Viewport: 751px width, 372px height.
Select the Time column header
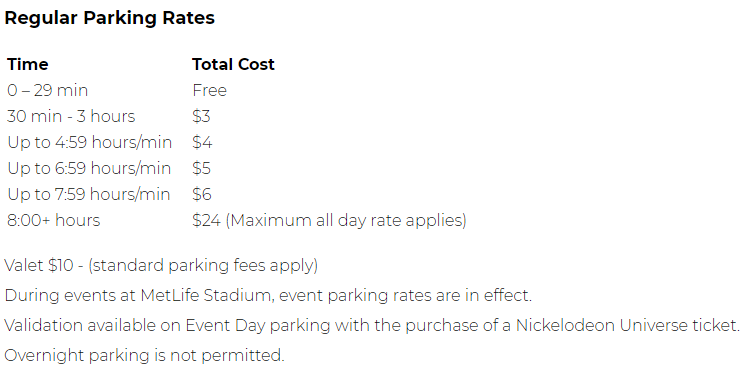(x=28, y=64)
